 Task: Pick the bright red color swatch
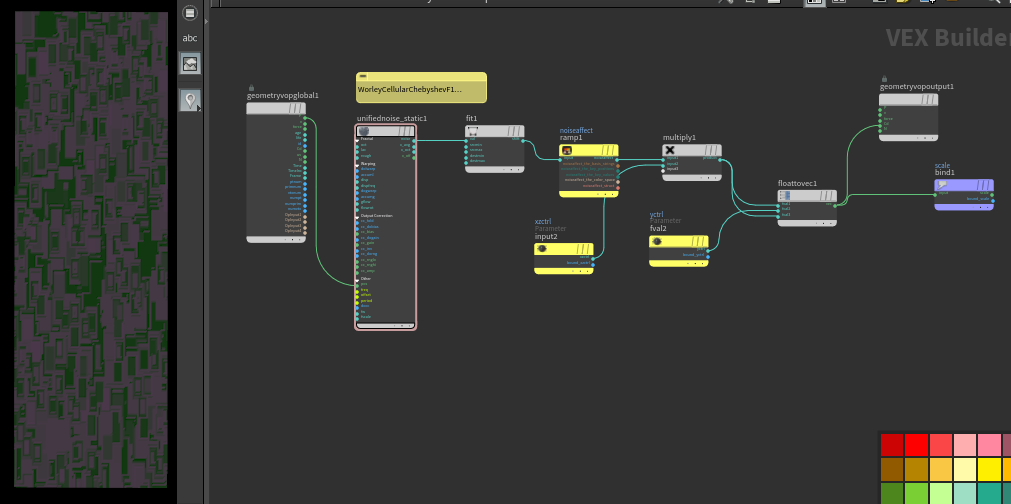pyautogui.click(x=916, y=444)
